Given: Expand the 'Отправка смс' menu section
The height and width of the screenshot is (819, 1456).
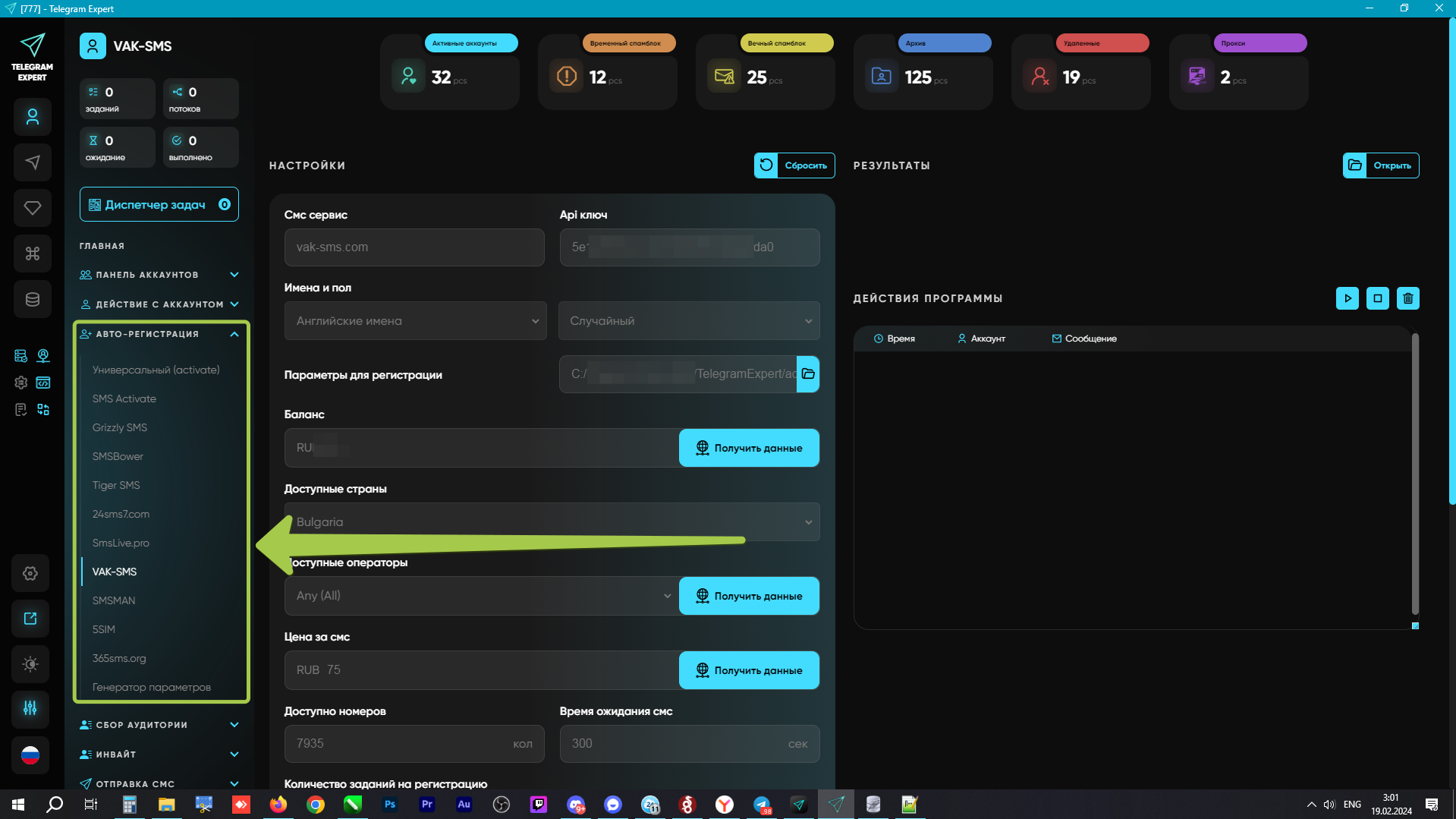Looking at the screenshot, I should (159, 784).
